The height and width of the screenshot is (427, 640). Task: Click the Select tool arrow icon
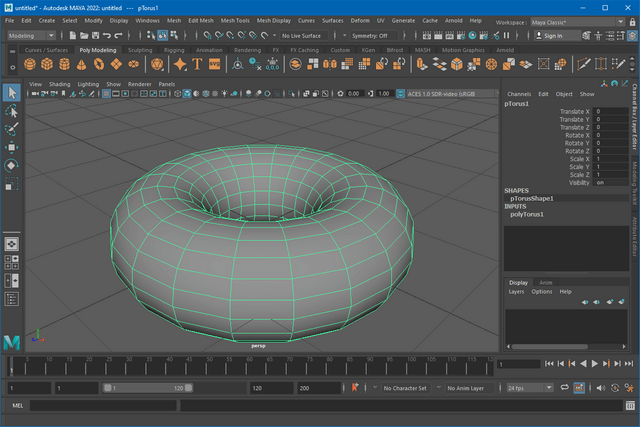coord(12,93)
